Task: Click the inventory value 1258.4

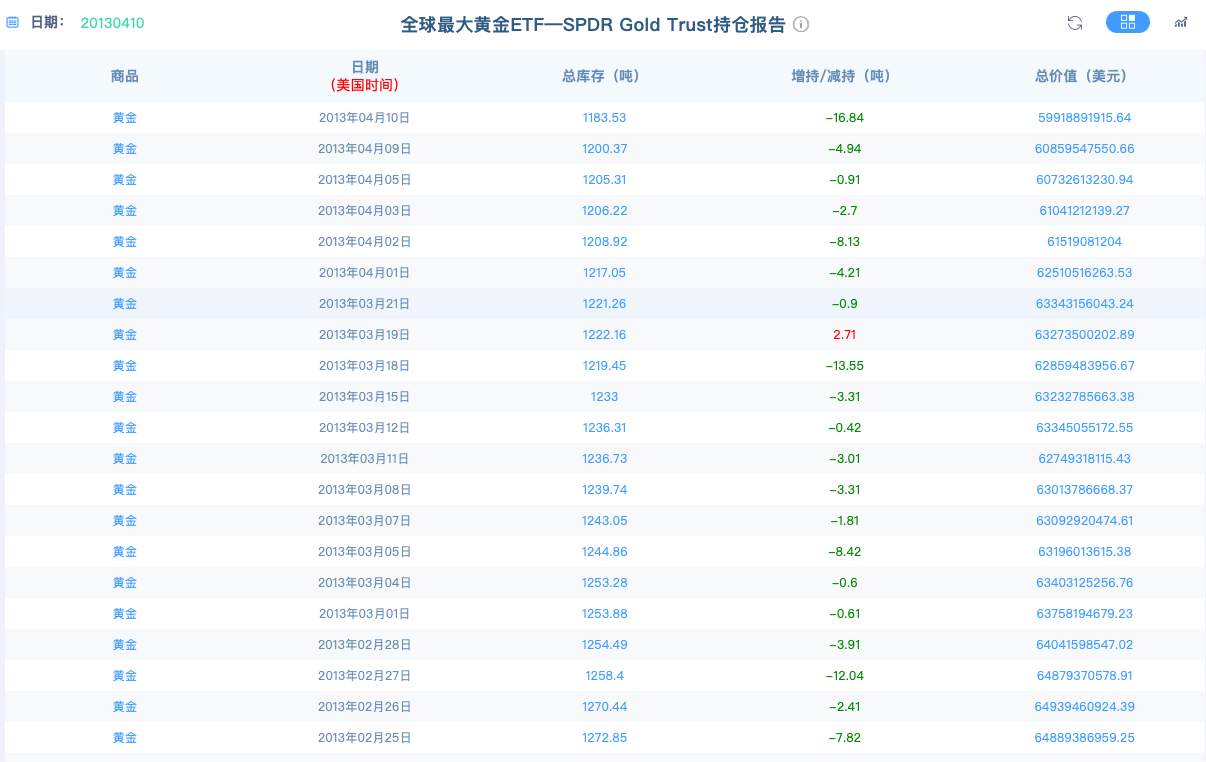Action: 604,676
